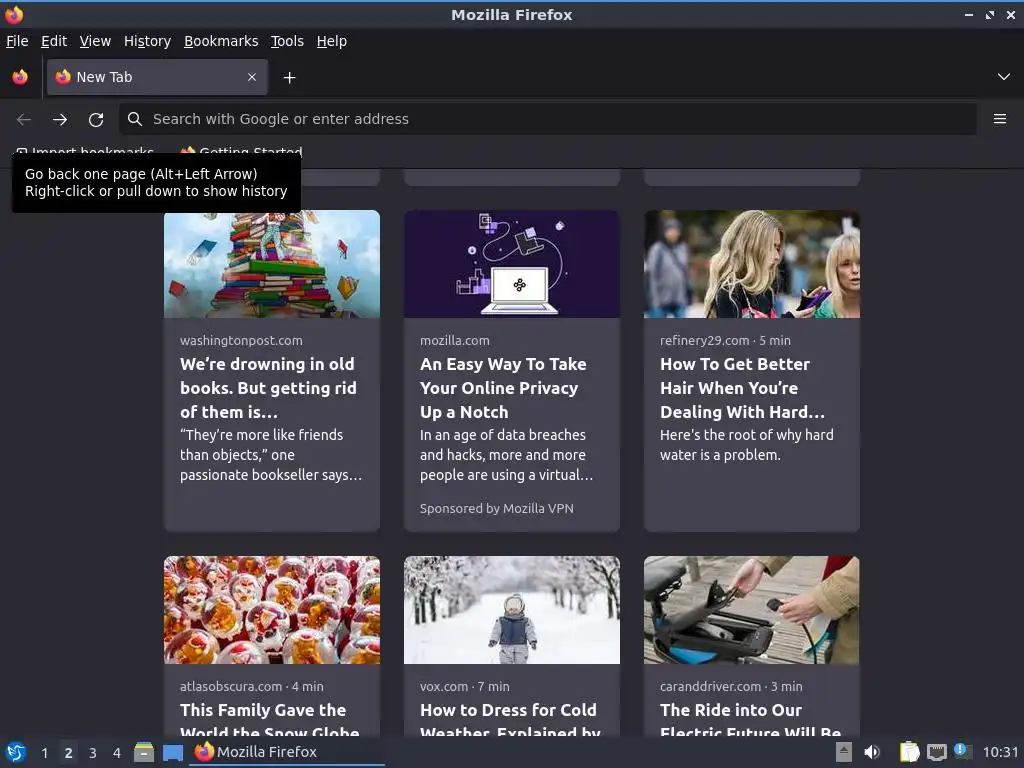
Task: Click the blue show desktop icon in taskbar
Action: 172,753
